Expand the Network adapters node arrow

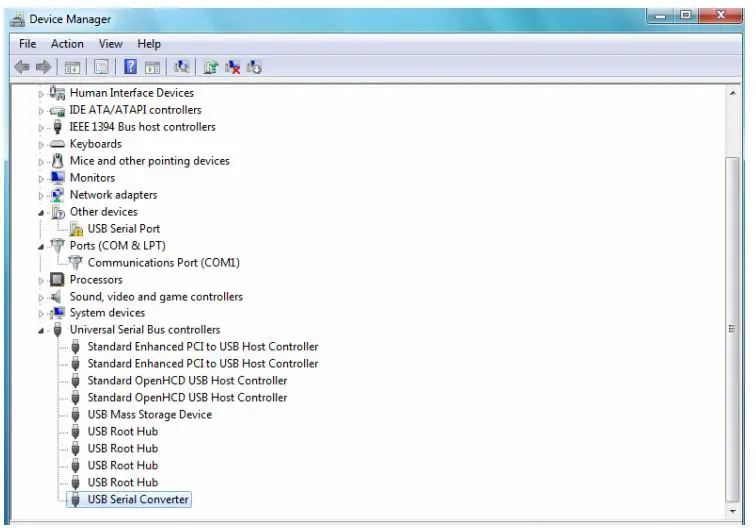[x=40, y=196]
